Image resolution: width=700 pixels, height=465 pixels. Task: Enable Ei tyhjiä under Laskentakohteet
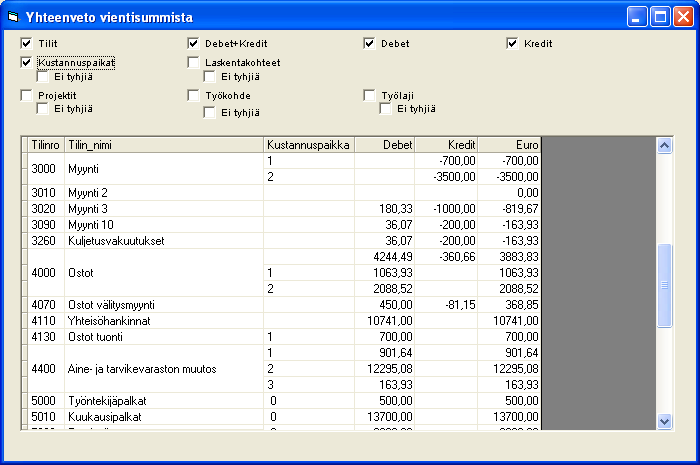coord(209,77)
